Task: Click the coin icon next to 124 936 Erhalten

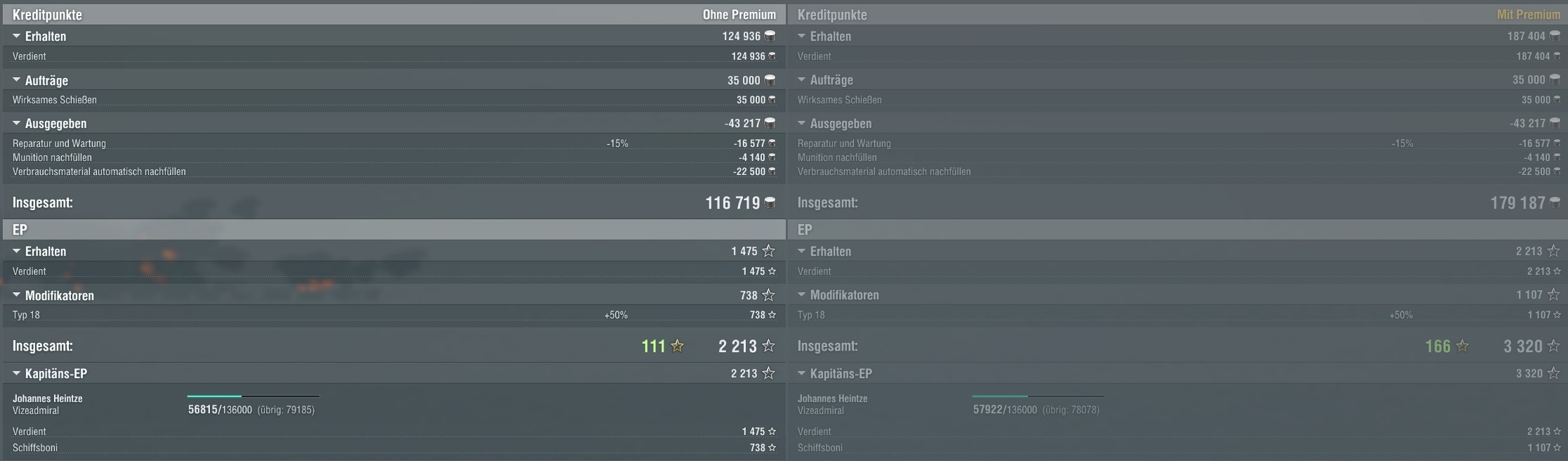Action: 770,36
